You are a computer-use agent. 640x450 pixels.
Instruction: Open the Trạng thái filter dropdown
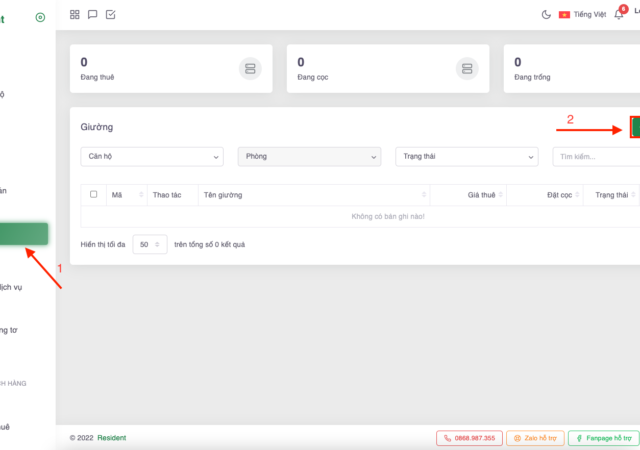tap(466, 157)
